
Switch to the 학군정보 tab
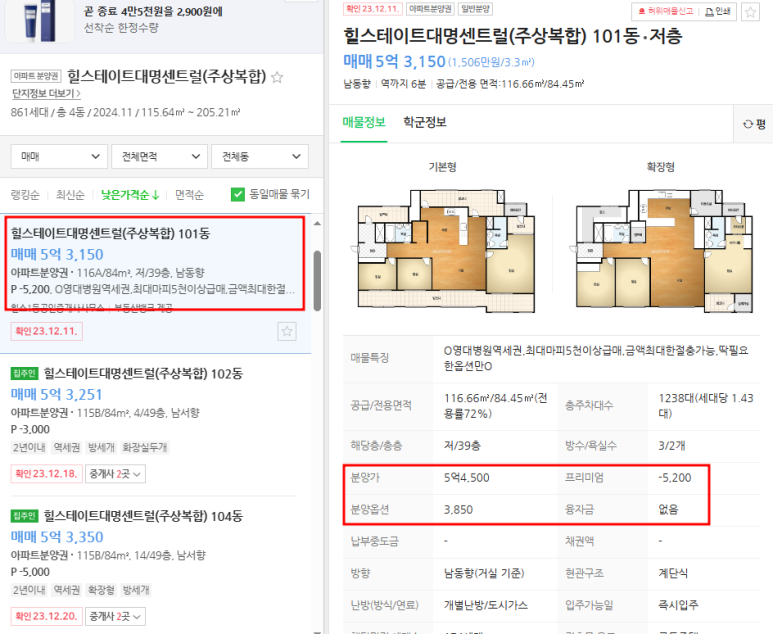(x=425, y=122)
